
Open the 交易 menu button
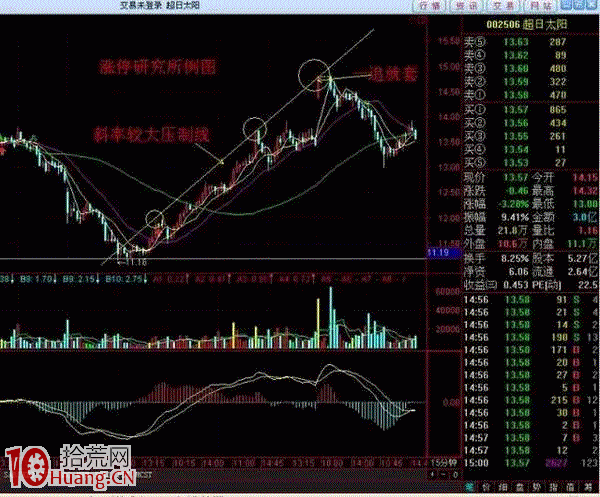click(x=504, y=5)
